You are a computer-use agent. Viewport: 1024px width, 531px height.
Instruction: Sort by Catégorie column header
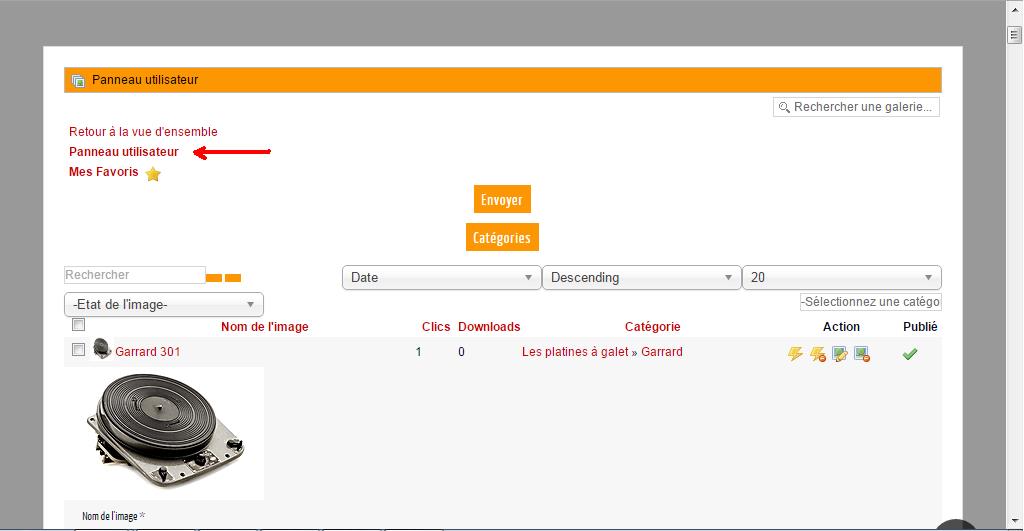click(x=652, y=327)
